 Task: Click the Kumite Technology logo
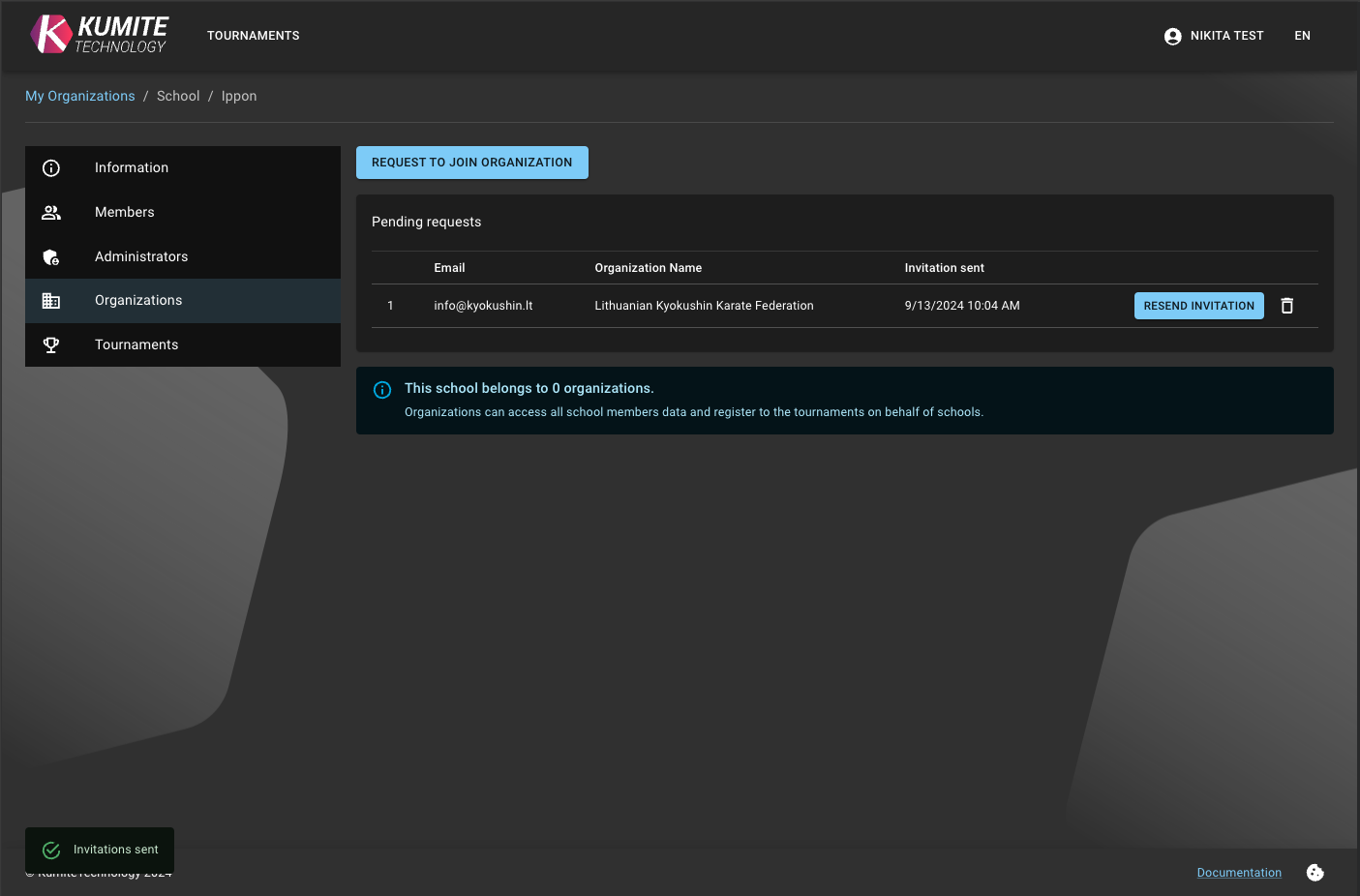pos(99,35)
